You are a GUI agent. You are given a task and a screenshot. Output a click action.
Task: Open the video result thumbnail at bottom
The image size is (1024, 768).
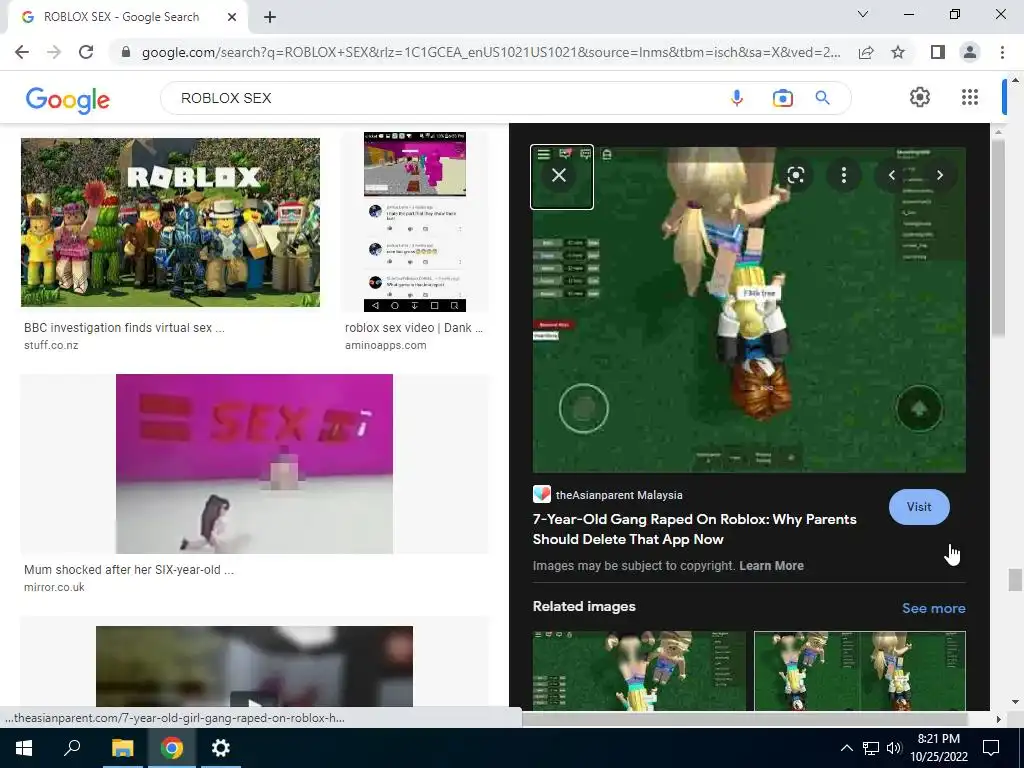pyautogui.click(x=254, y=666)
